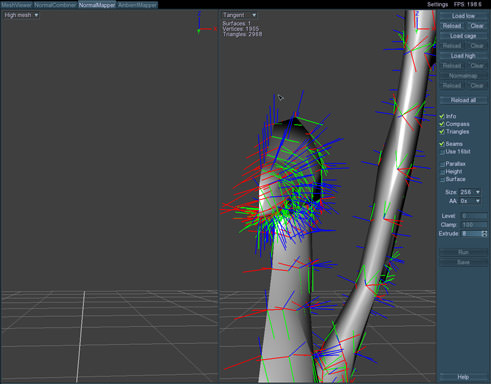Open Settings in the top bar

pyautogui.click(x=437, y=4)
